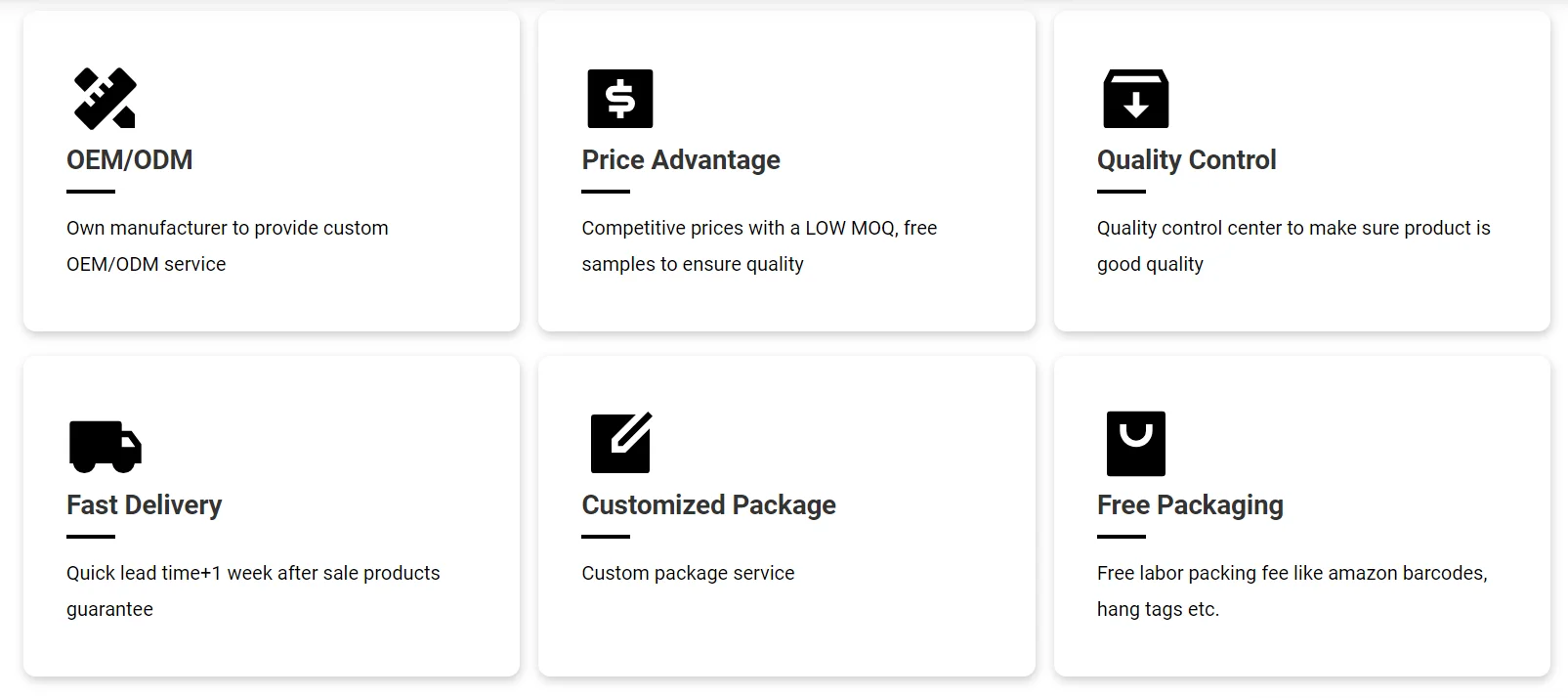1568x698 pixels.
Task: Click the edit pencil Customized Package icon
Action: click(x=621, y=444)
